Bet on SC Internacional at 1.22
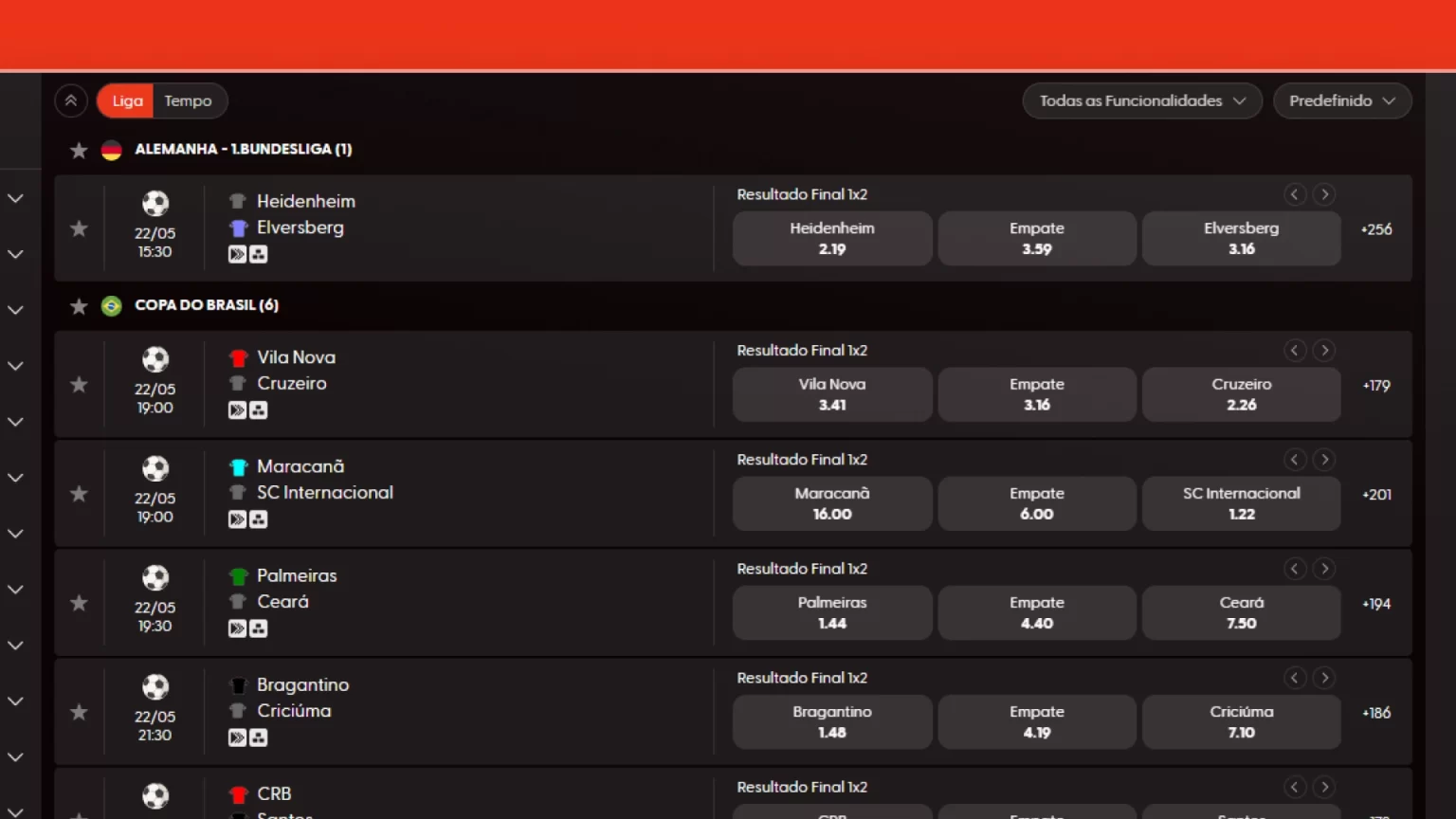 tap(1242, 503)
